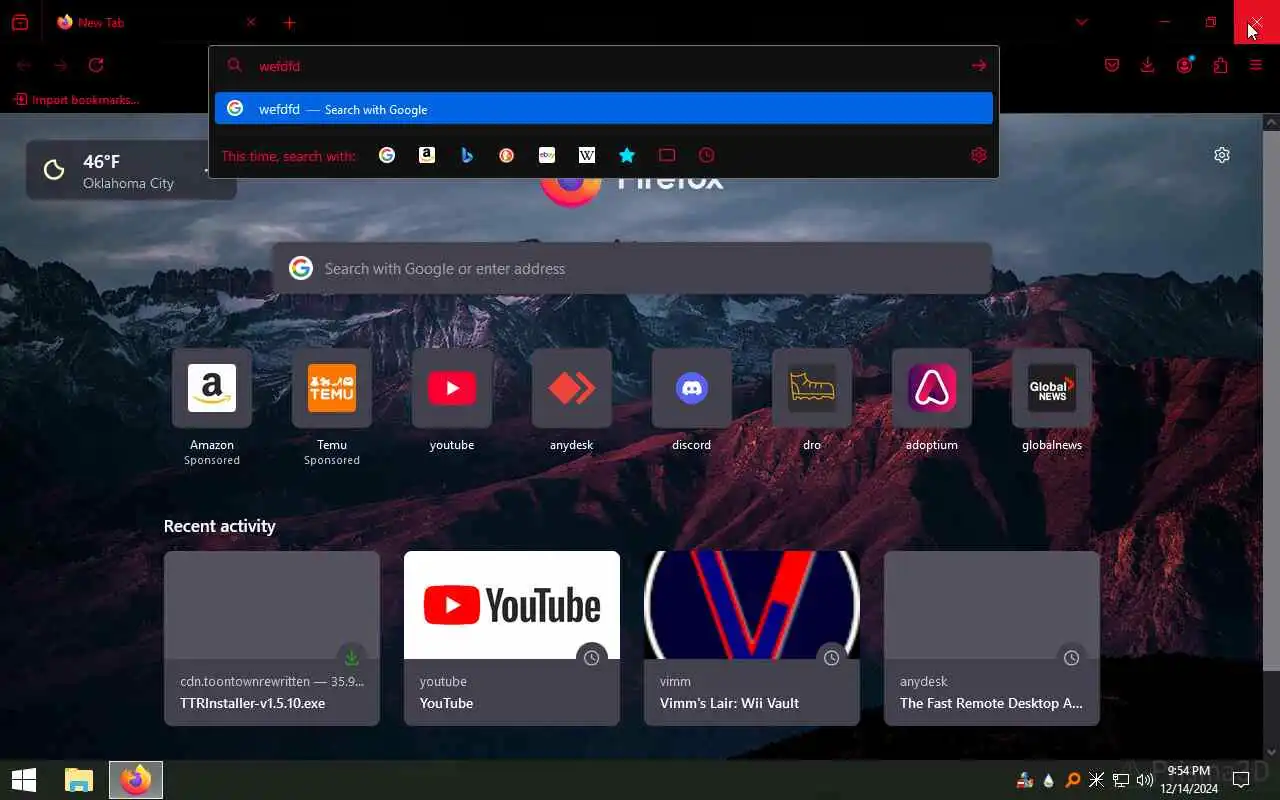Click the Go arrow in address bar
The image size is (1280, 800).
click(x=979, y=66)
